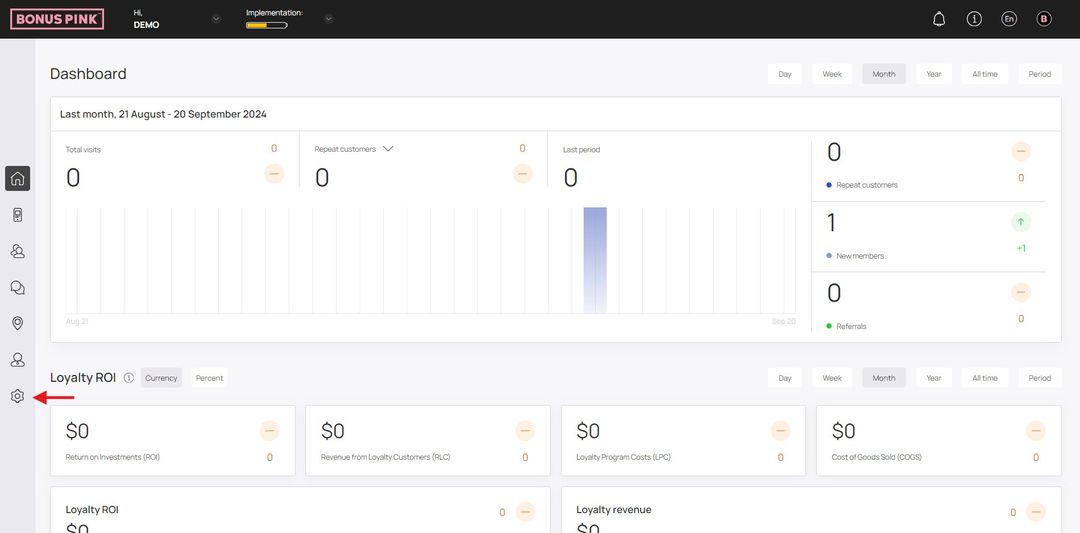Open the customers sidebar icon
Screen dimensions: 1080x533
click(17, 251)
